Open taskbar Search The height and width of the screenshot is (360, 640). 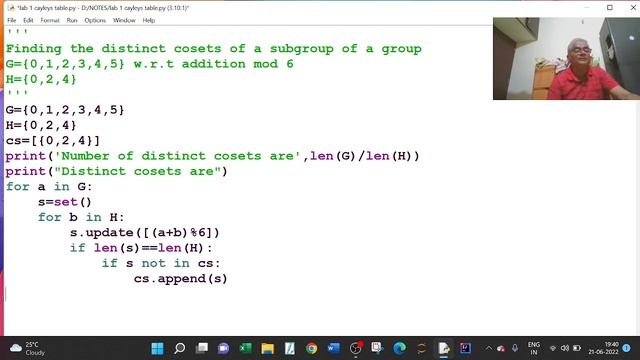point(180,348)
